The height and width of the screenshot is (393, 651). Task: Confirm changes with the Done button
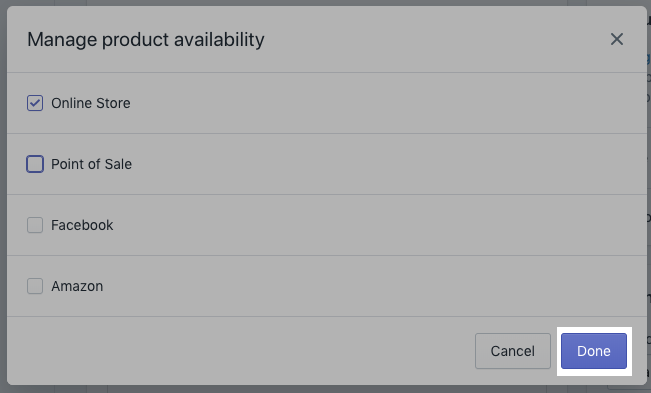point(594,351)
